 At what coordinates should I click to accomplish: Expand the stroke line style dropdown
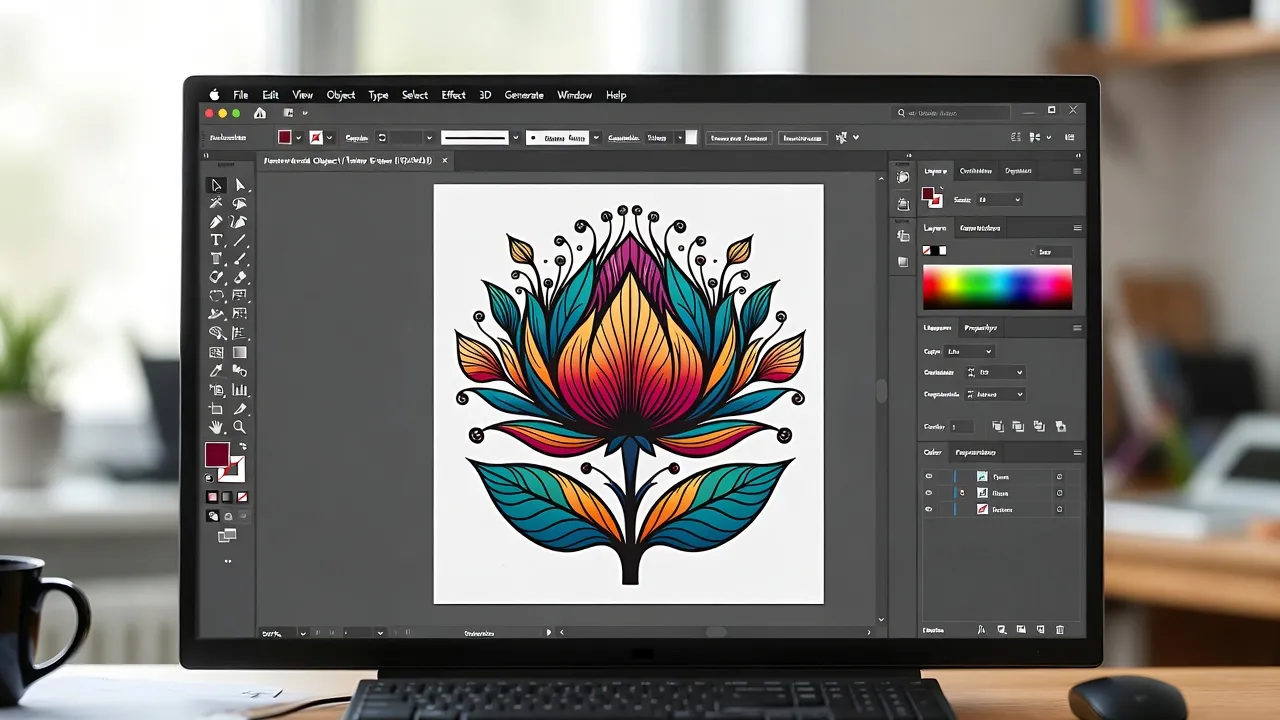pos(516,138)
